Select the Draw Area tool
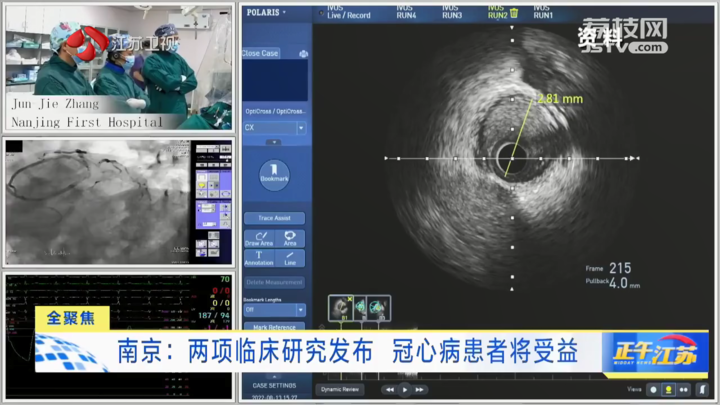Screen dimensions: 720x405 [258, 239]
